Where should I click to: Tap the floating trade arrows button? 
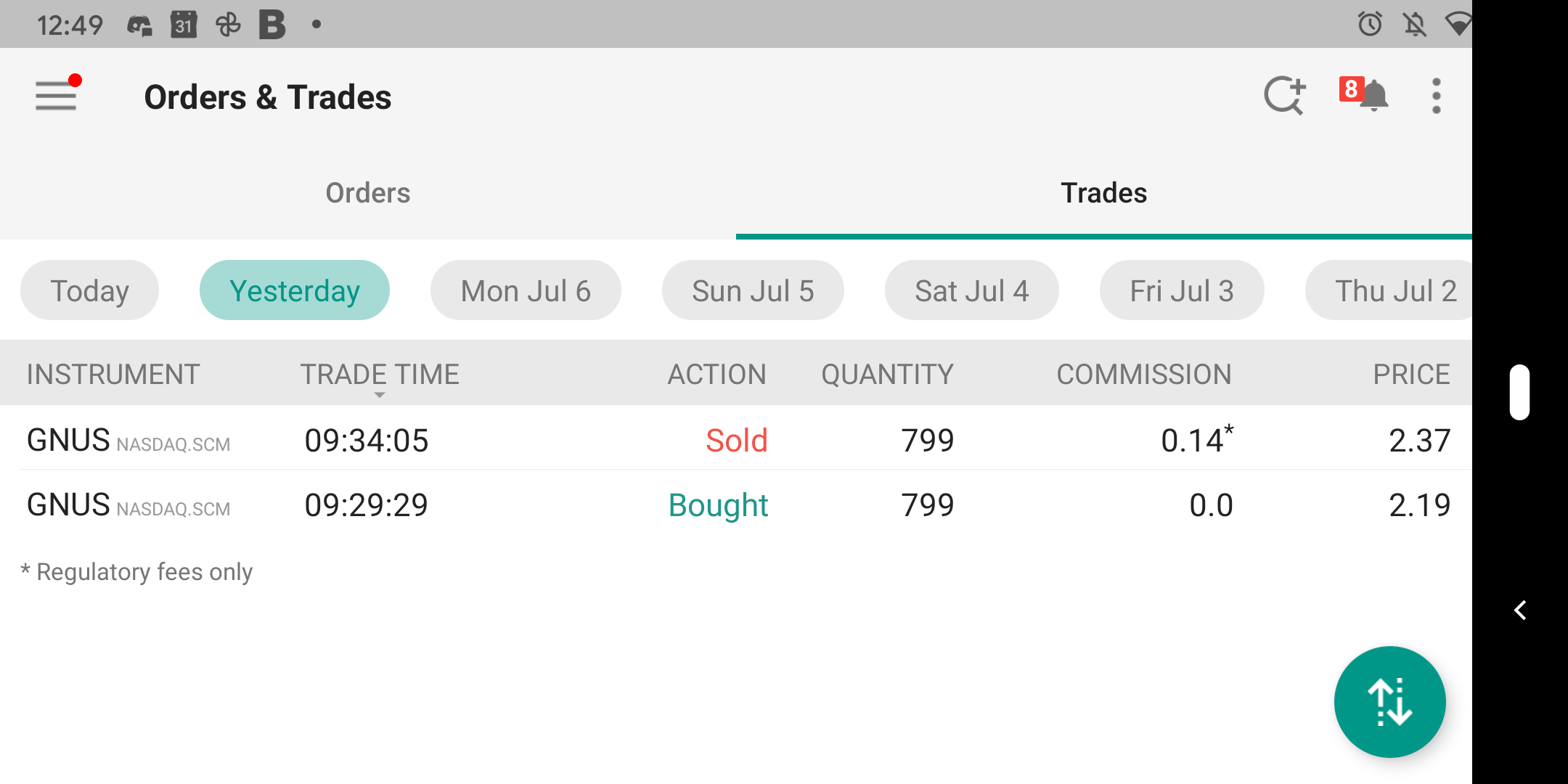[x=1389, y=702]
